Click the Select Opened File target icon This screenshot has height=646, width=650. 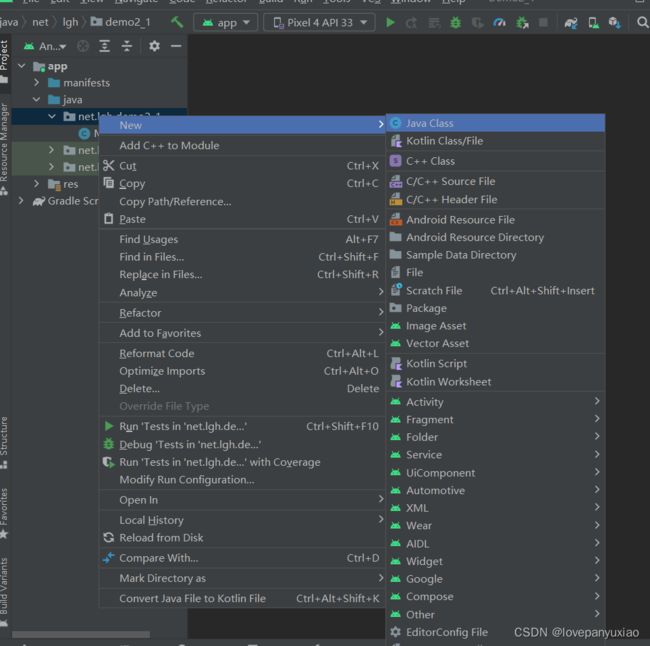83,46
